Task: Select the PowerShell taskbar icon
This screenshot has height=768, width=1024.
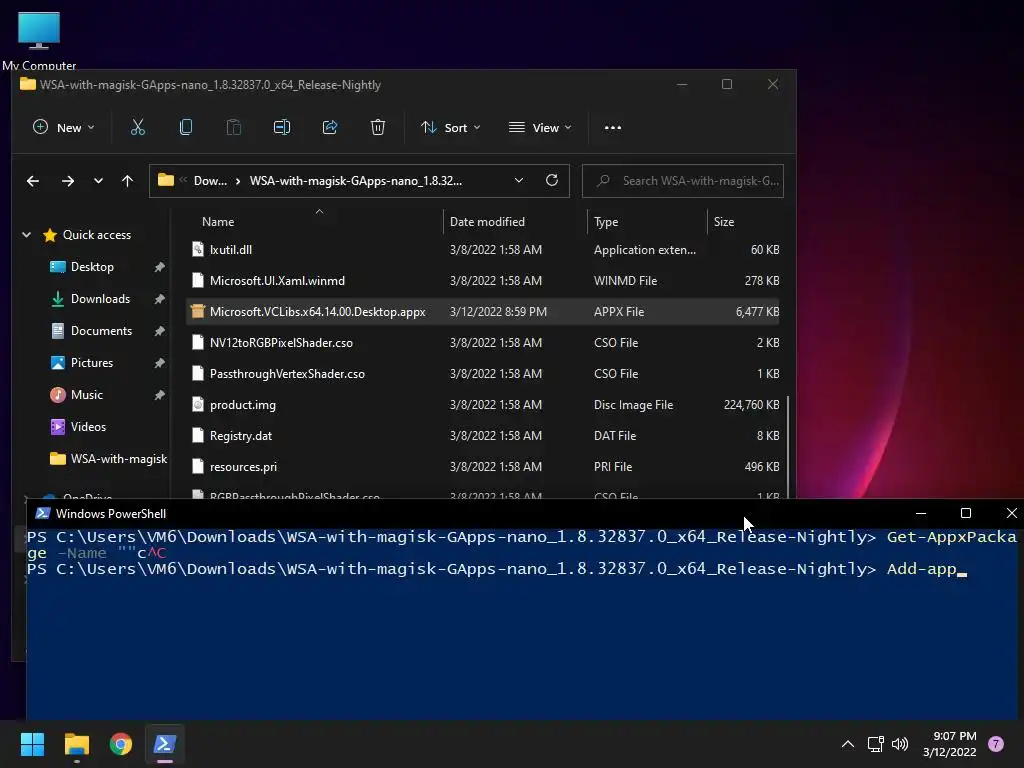Action: click(165, 744)
